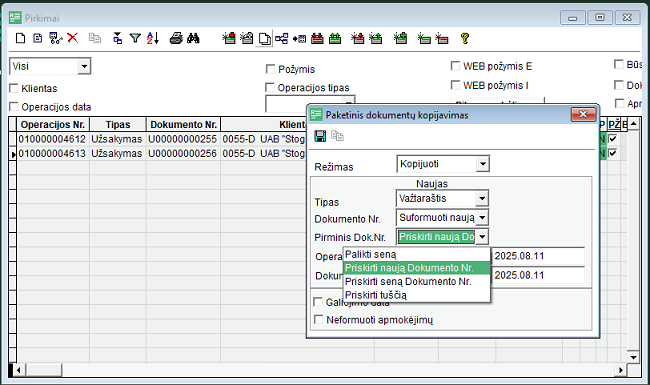Click the greyed-out copy toolbar icon
This screenshot has width=650, height=385.
95,39
